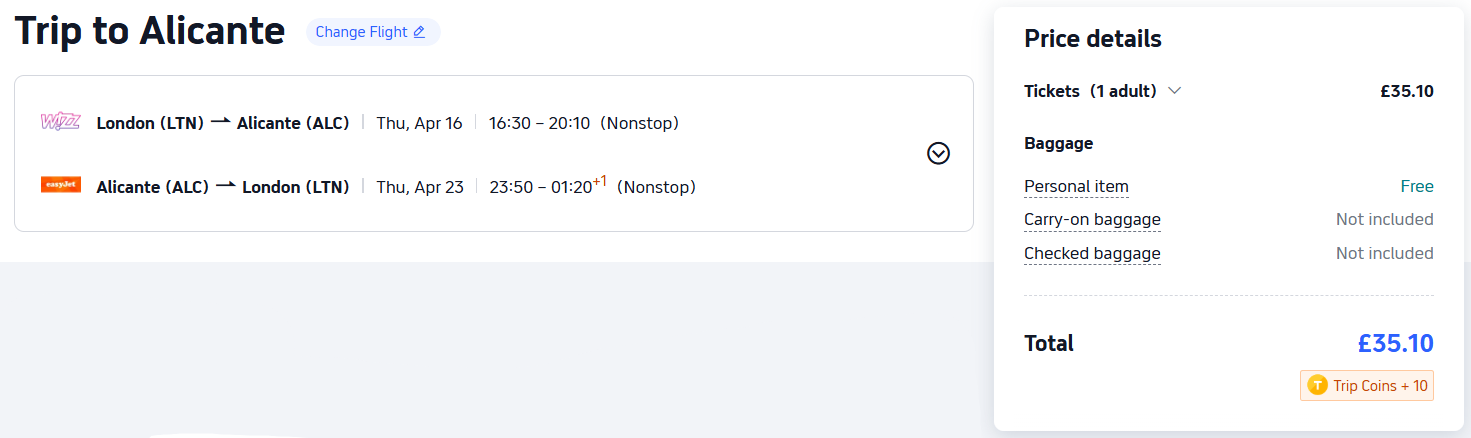Screen dimensions: 1471x438
Task: Open the Personal item info link
Action: (1076, 186)
